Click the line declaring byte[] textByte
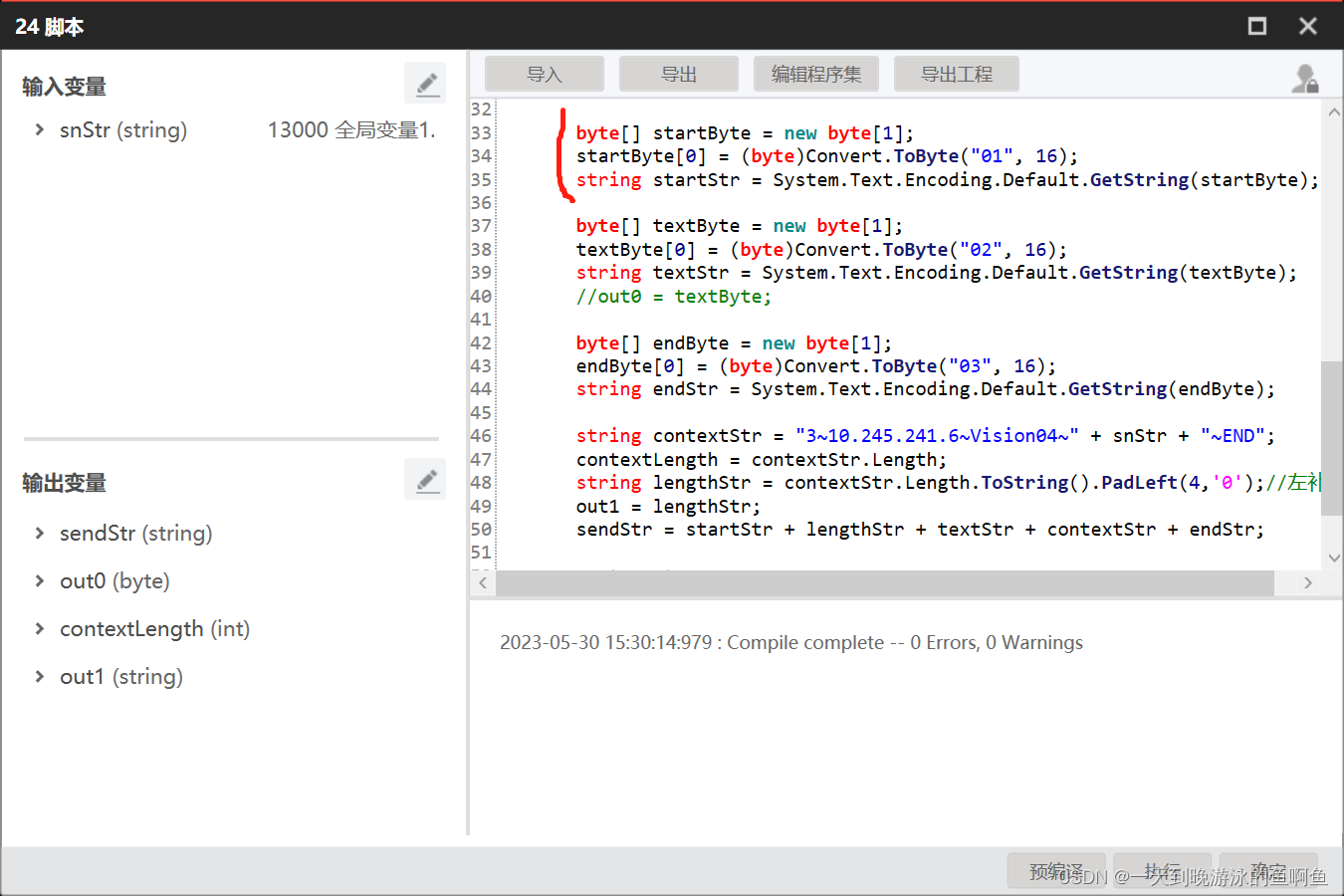The width and height of the screenshot is (1344, 896). click(739, 226)
